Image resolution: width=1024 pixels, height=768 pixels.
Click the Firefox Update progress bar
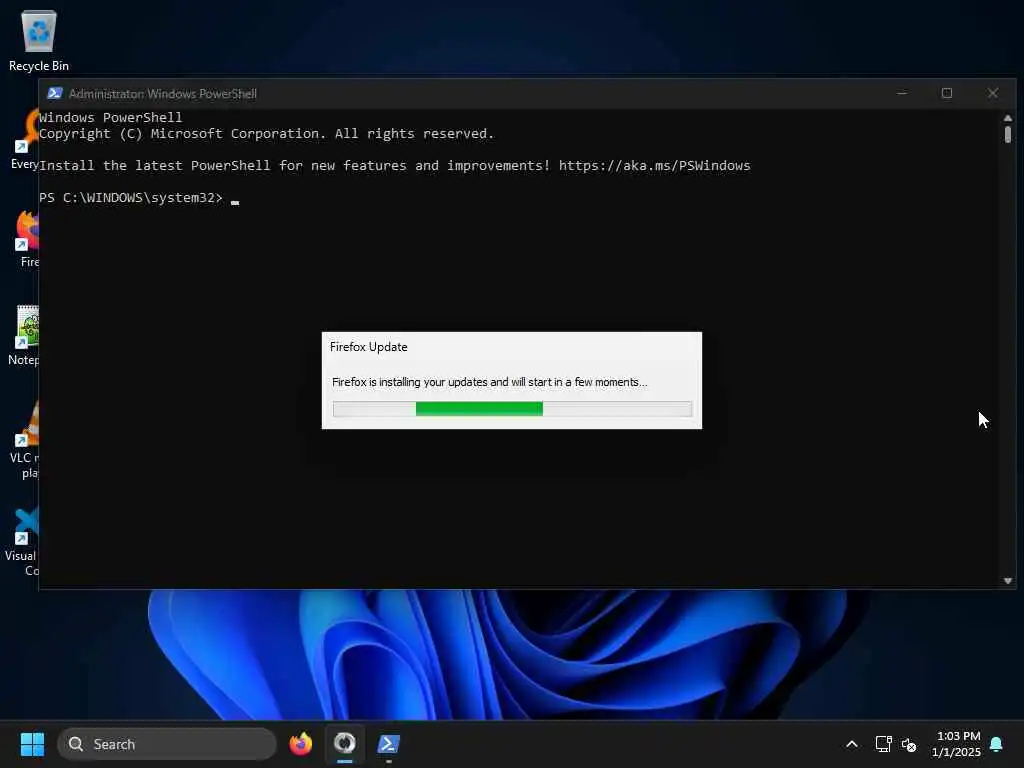pos(512,409)
